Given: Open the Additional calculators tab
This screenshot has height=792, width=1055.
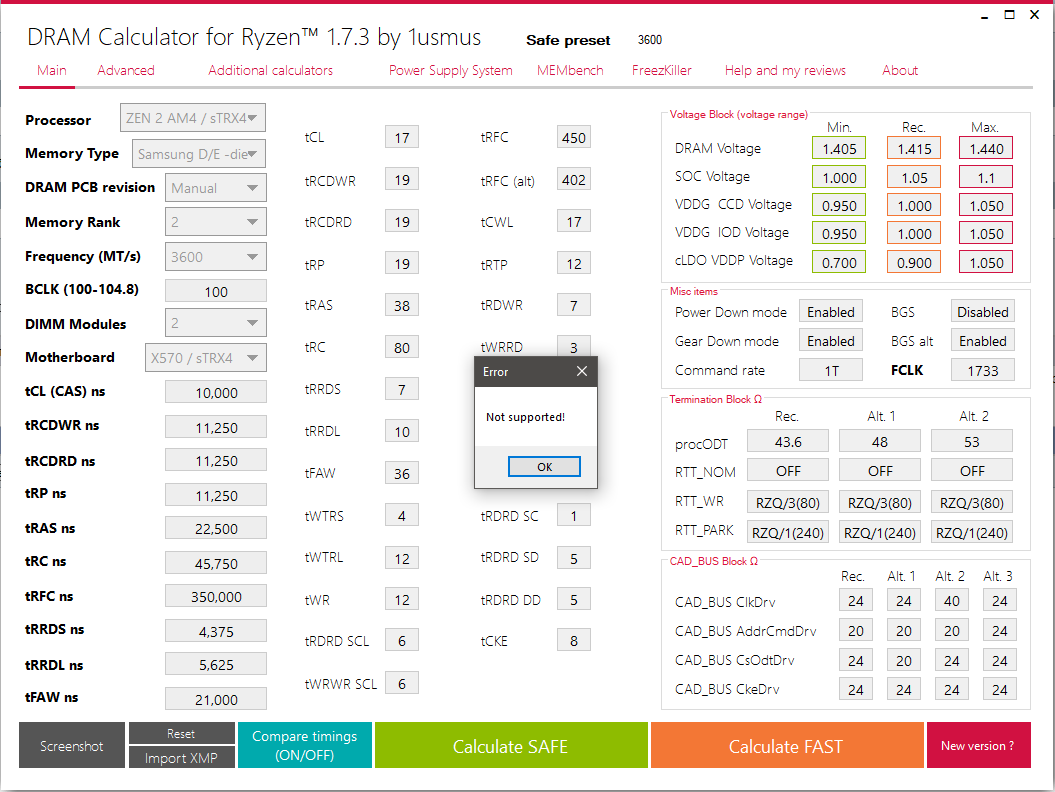Looking at the screenshot, I should pos(270,71).
